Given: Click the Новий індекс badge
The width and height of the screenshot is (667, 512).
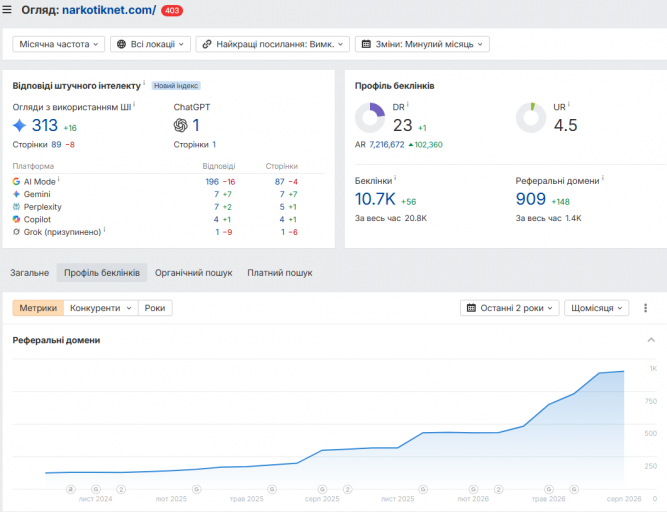Looking at the screenshot, I should [176, 85].
